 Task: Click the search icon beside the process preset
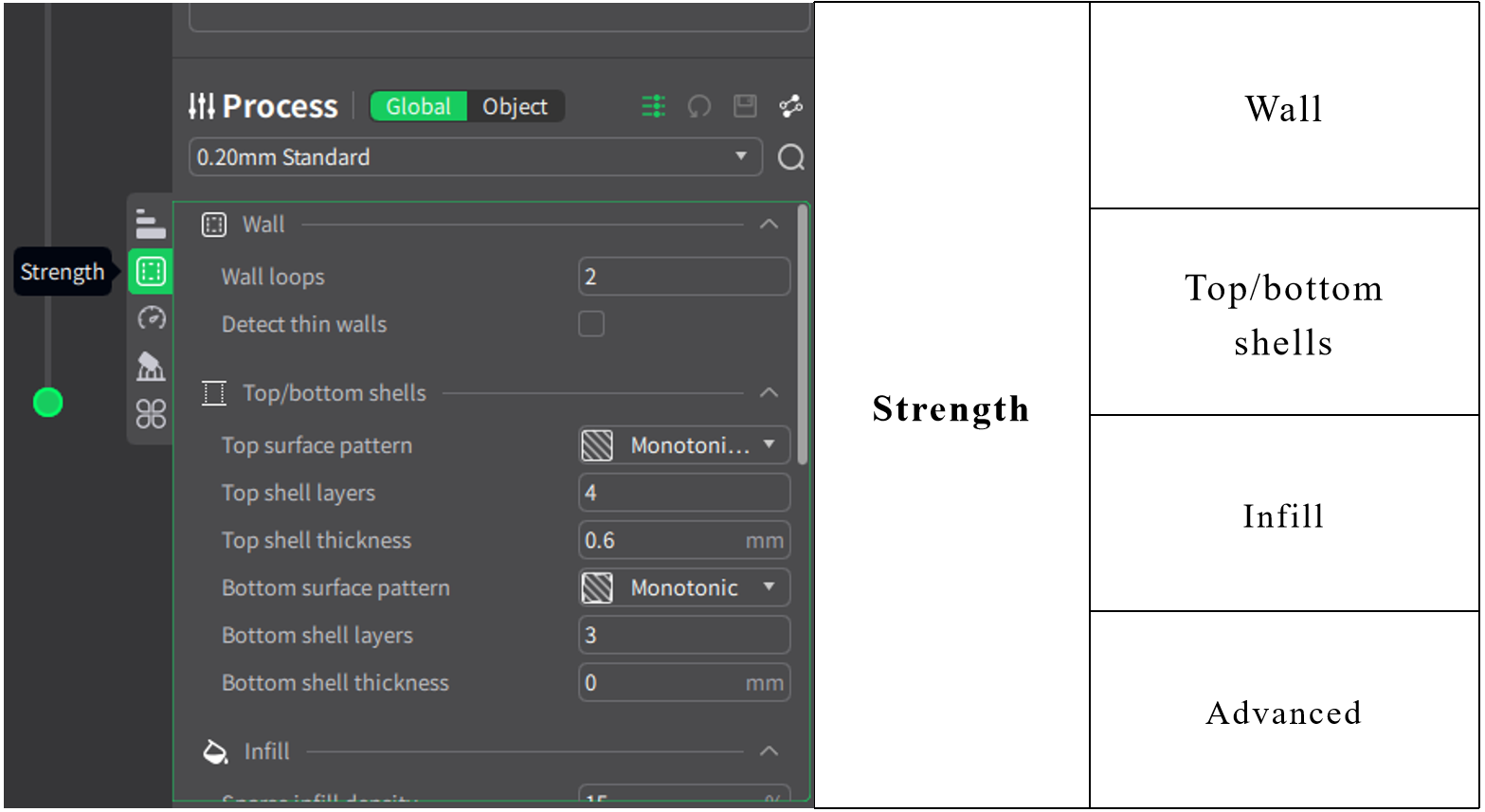point(790,157)
